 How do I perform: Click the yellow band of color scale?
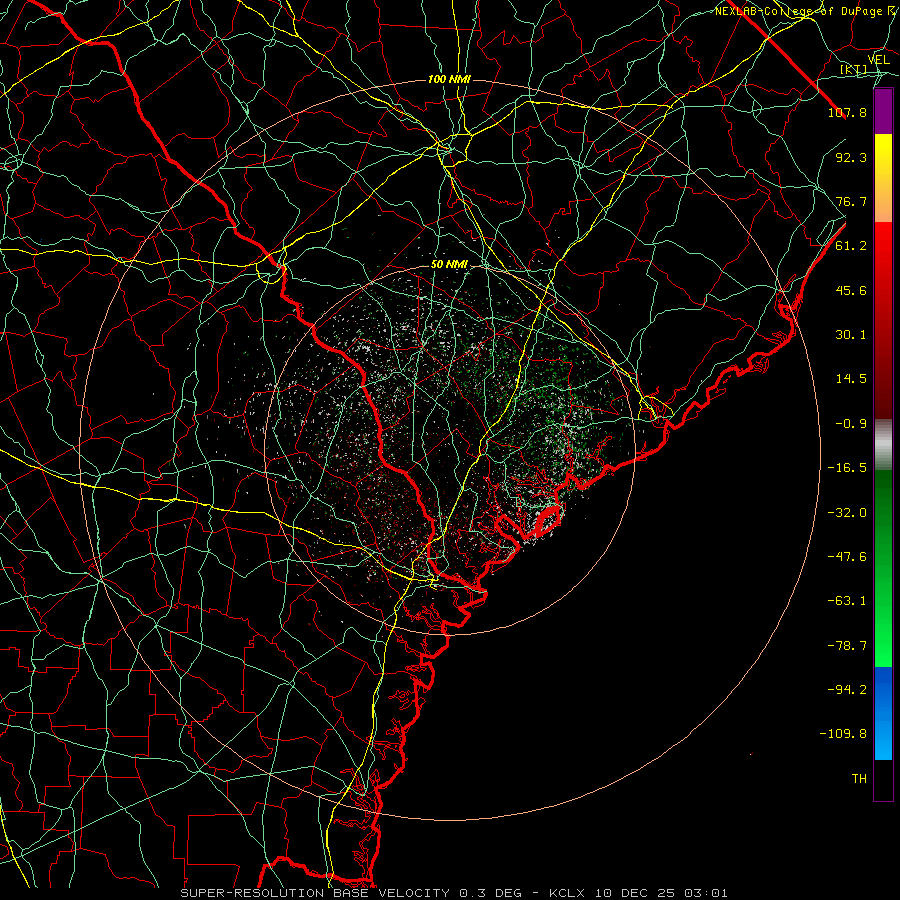(x=883, y=178)
